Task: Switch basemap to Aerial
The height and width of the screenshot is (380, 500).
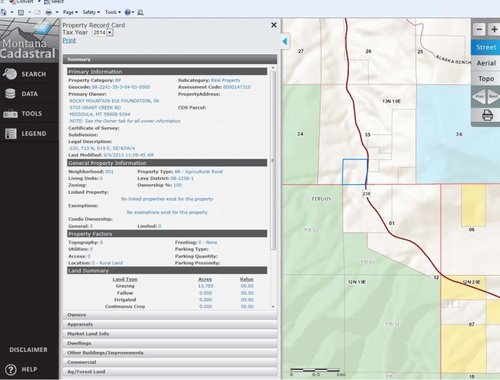Action: (x=486, y=63)
